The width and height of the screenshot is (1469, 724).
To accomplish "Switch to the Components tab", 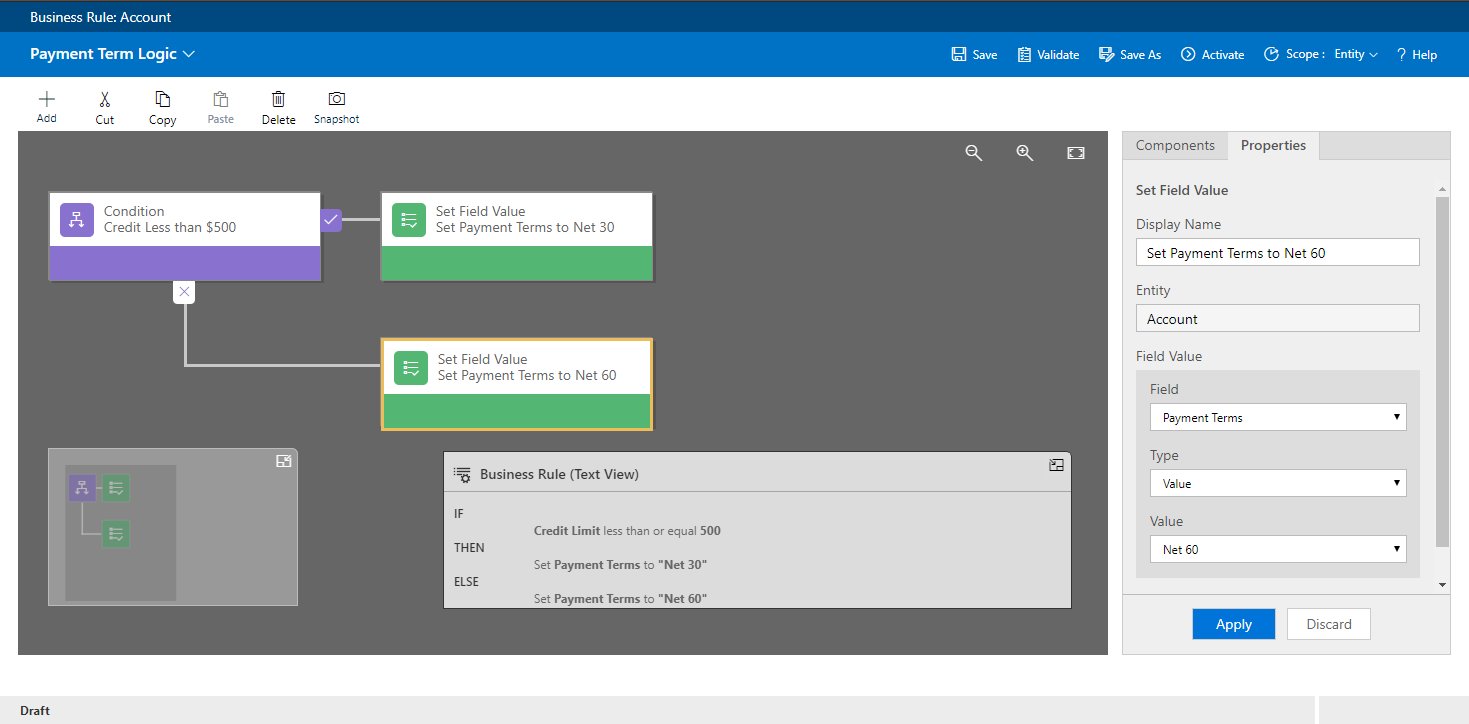I will pyautogui.click(x=1175, y=146).
